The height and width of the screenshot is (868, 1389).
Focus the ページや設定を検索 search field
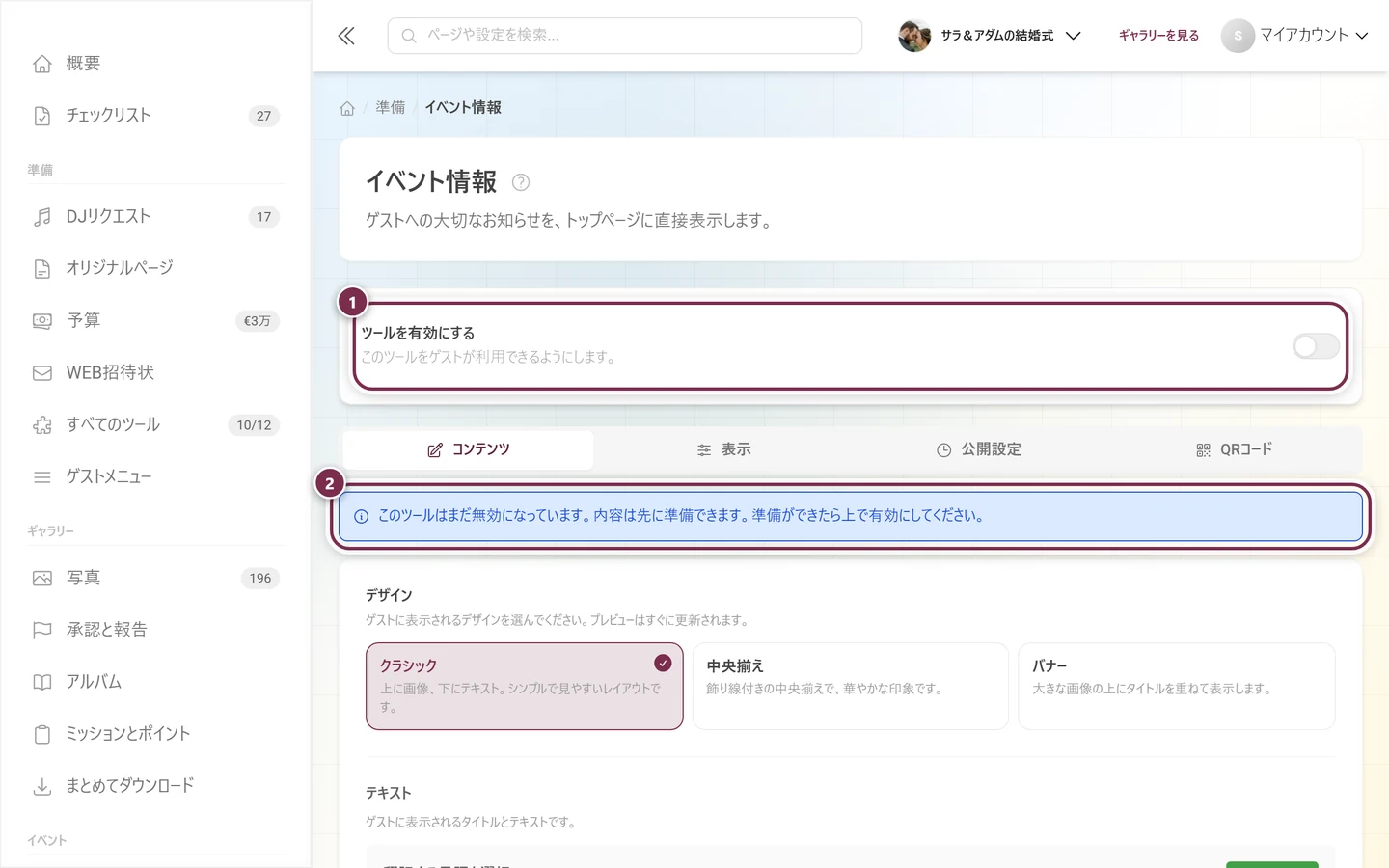625,36
